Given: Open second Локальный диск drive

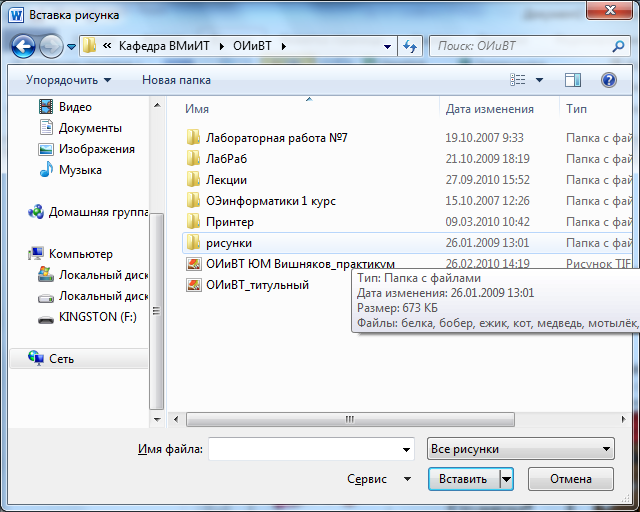Looking at the screenshot, I should [93, 296].
